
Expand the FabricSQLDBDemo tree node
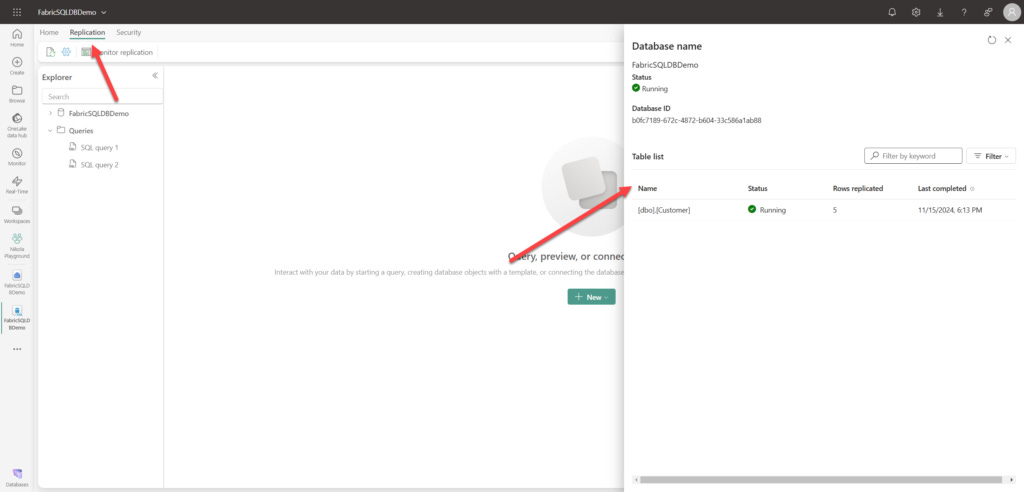(x=50, y=114)
